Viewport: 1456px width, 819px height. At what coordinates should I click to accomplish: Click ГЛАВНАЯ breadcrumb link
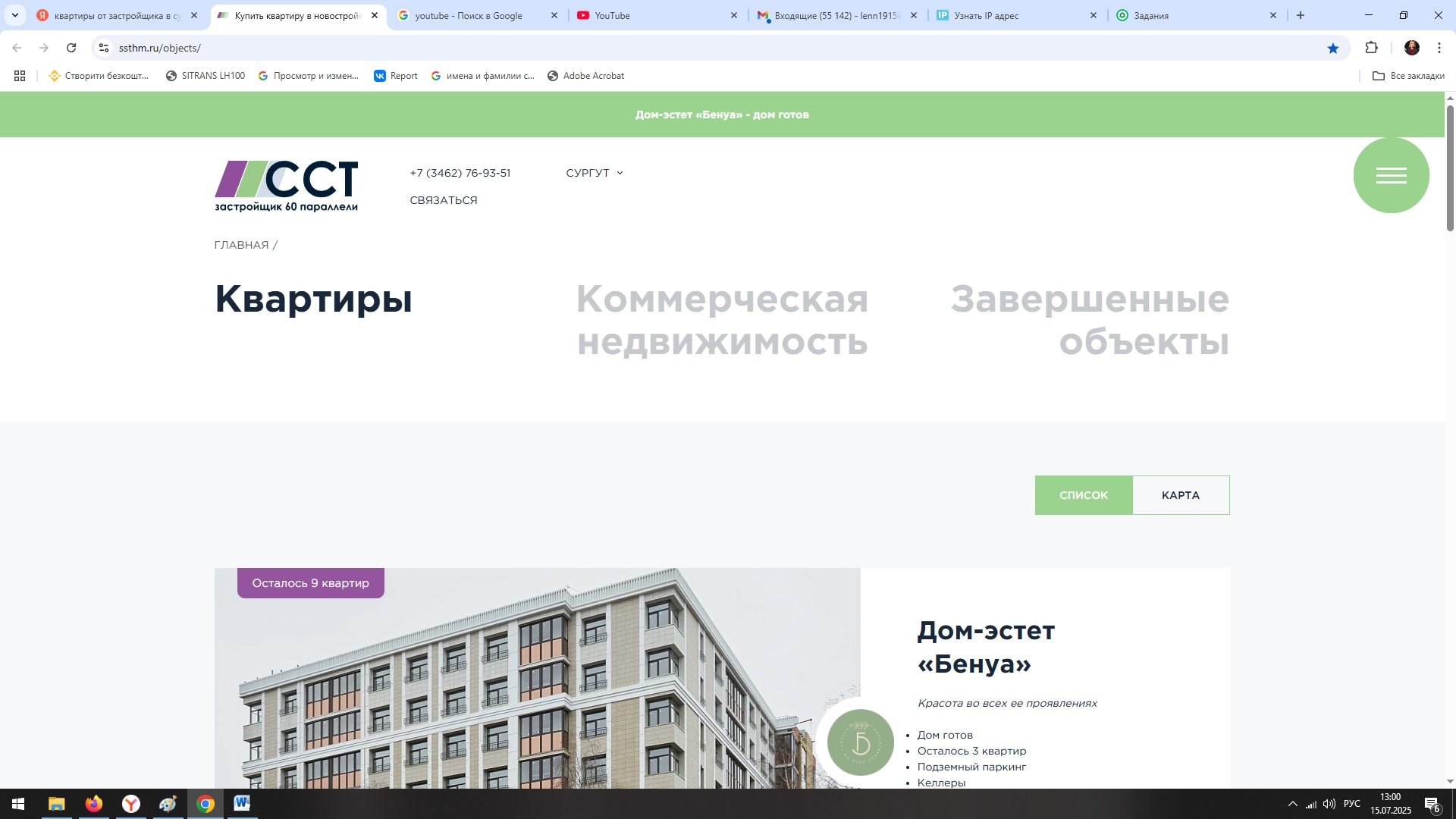click(241, 245)
